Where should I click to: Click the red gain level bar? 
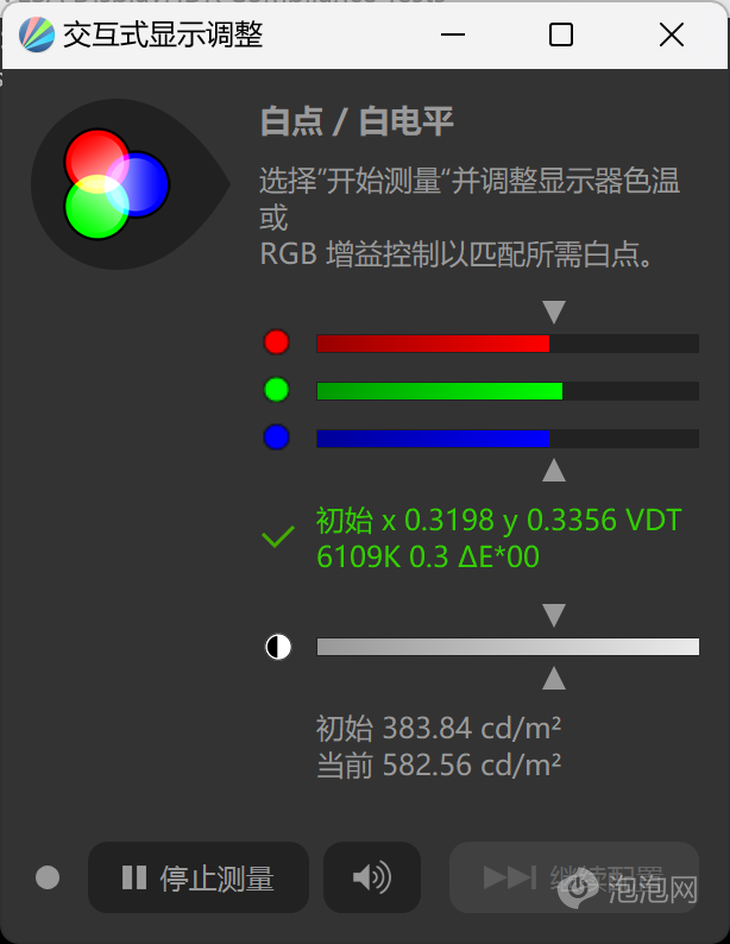pyautogui.click(x=507, y=343)
